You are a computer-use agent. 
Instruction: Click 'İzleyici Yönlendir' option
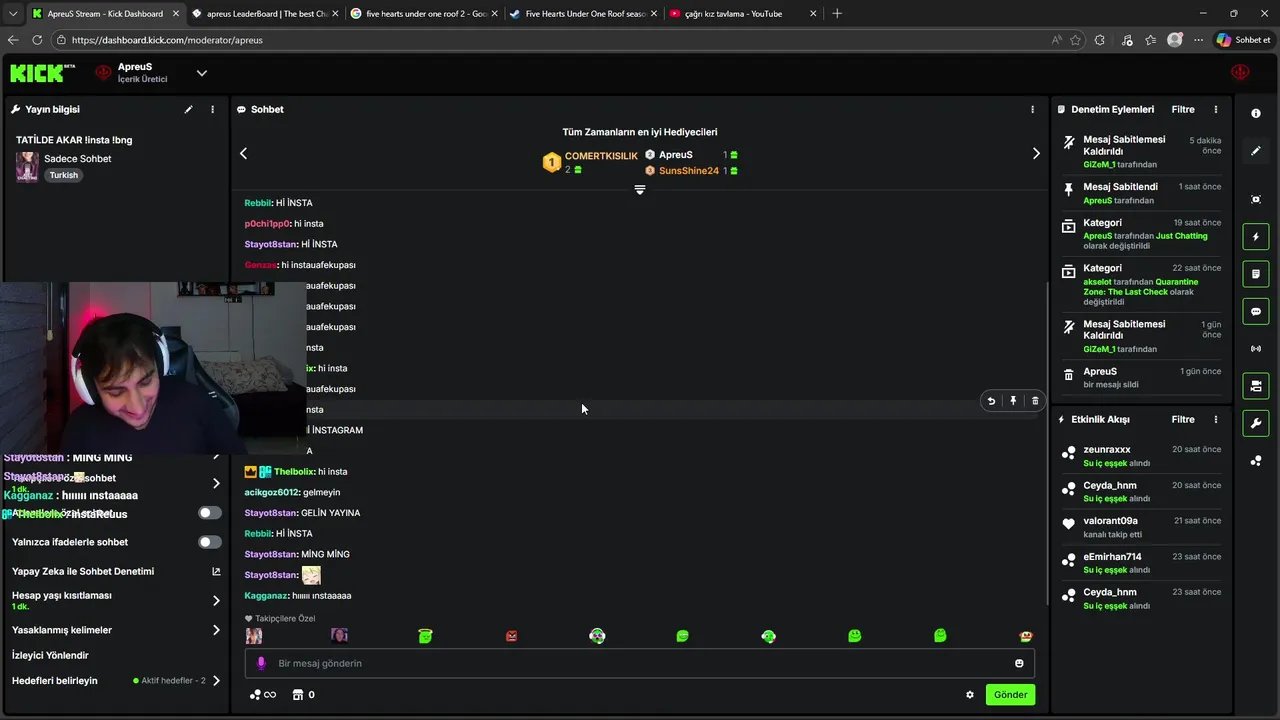[x=50, y=655]
